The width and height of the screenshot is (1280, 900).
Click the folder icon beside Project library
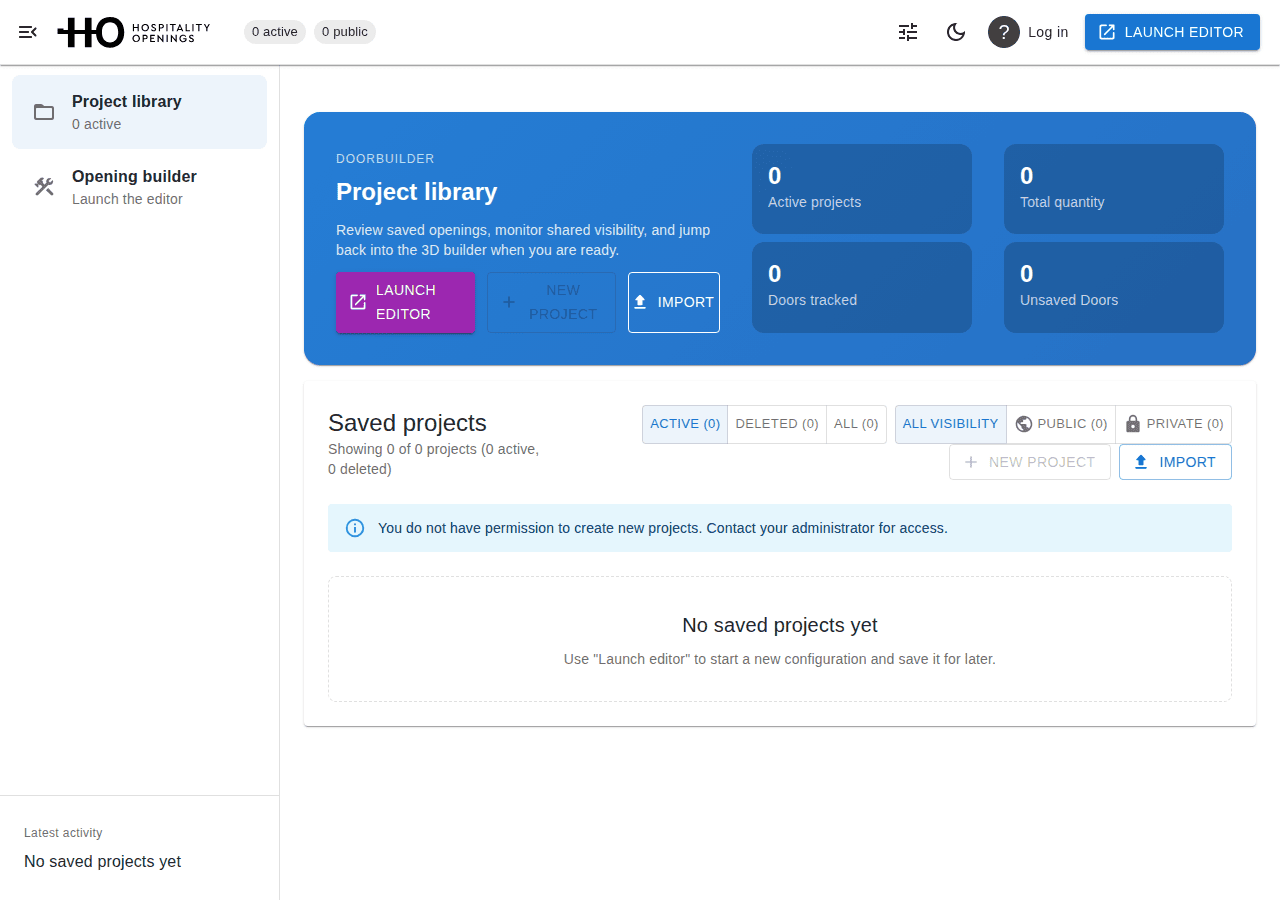[x=44, y=112]
